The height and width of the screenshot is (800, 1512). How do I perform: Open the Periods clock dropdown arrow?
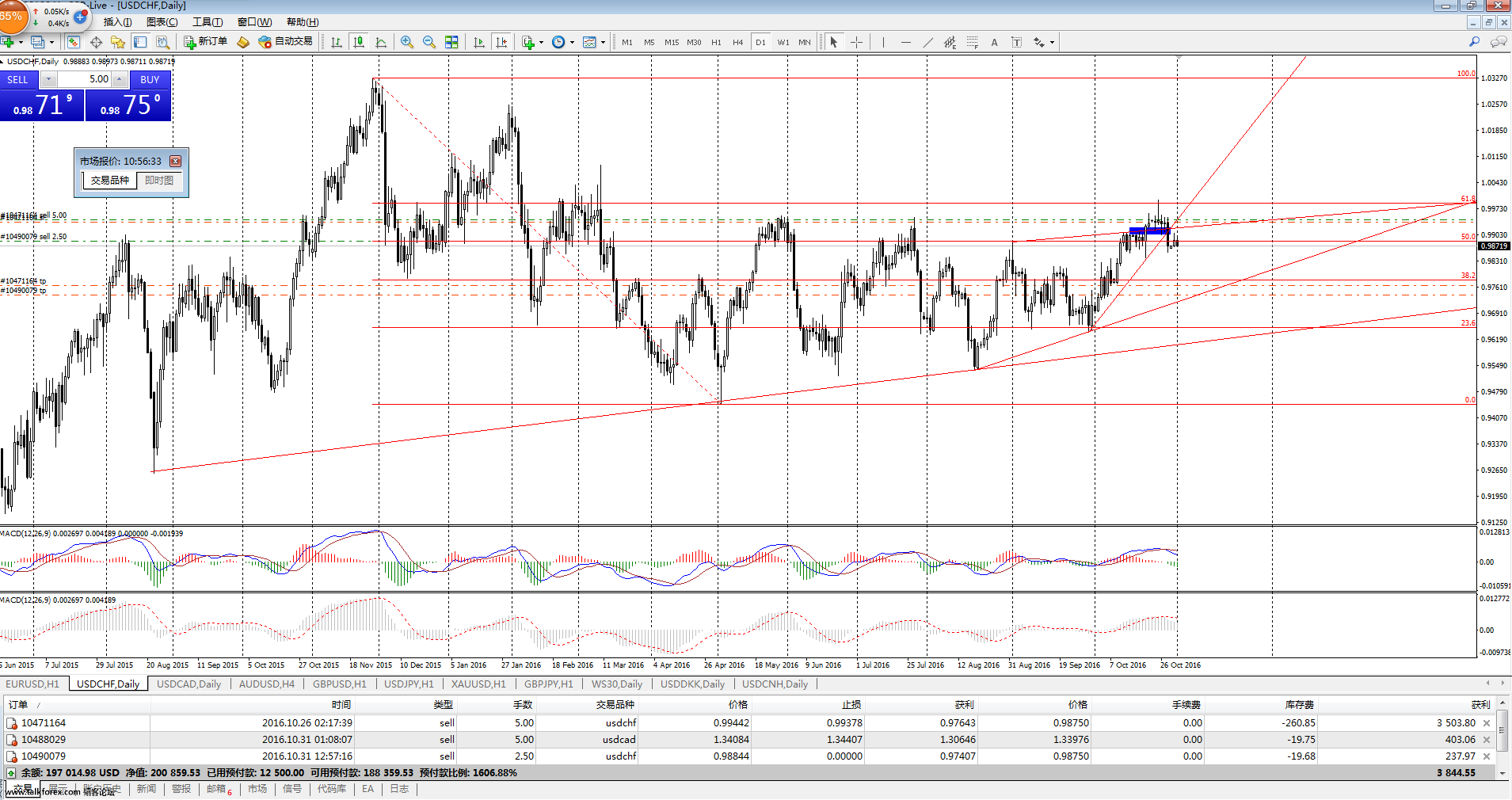tap(572, 43)
